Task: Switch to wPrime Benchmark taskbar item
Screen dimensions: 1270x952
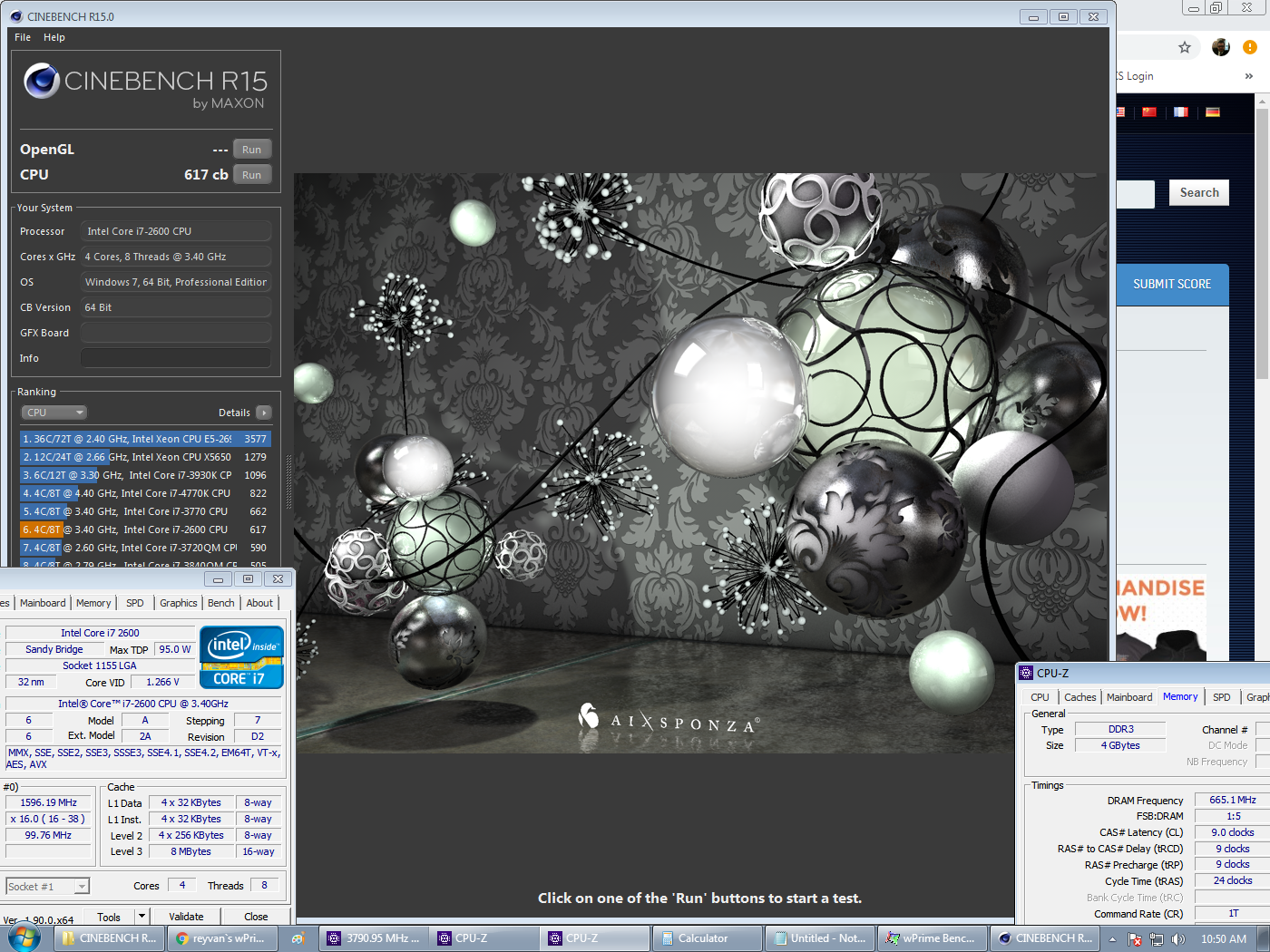Action: click(x=931, y=938)
